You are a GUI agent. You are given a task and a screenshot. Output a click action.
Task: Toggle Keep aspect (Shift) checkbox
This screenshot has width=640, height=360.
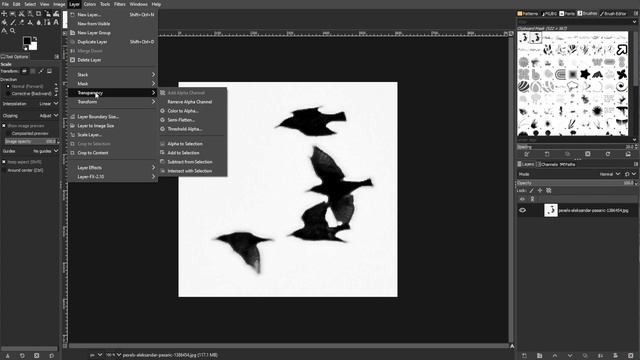4,162
